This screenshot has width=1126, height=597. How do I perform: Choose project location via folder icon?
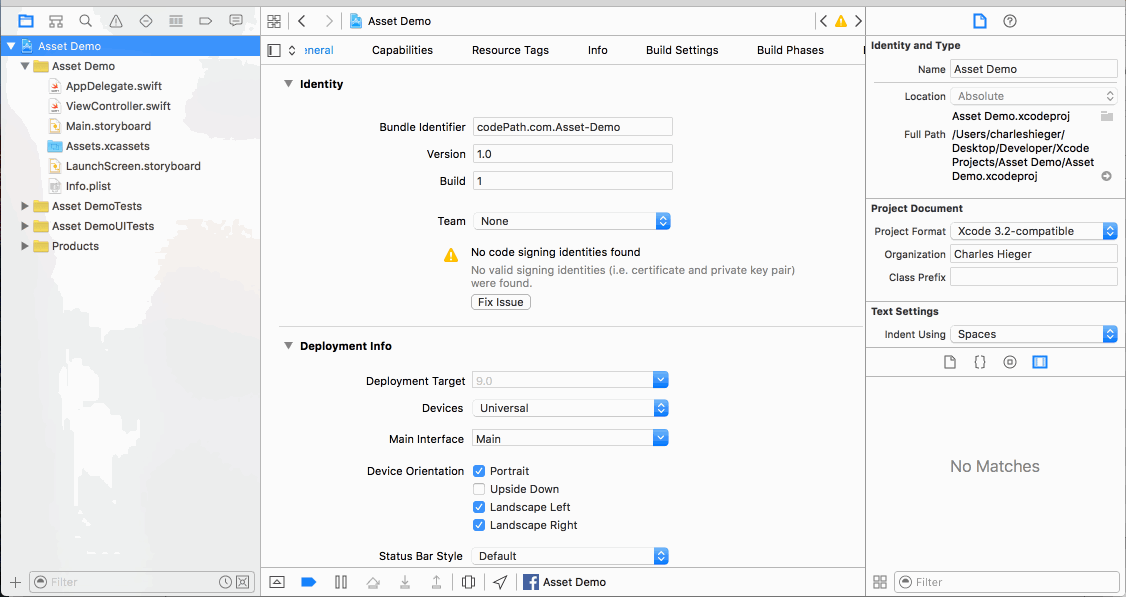[x=1107, y=116]
